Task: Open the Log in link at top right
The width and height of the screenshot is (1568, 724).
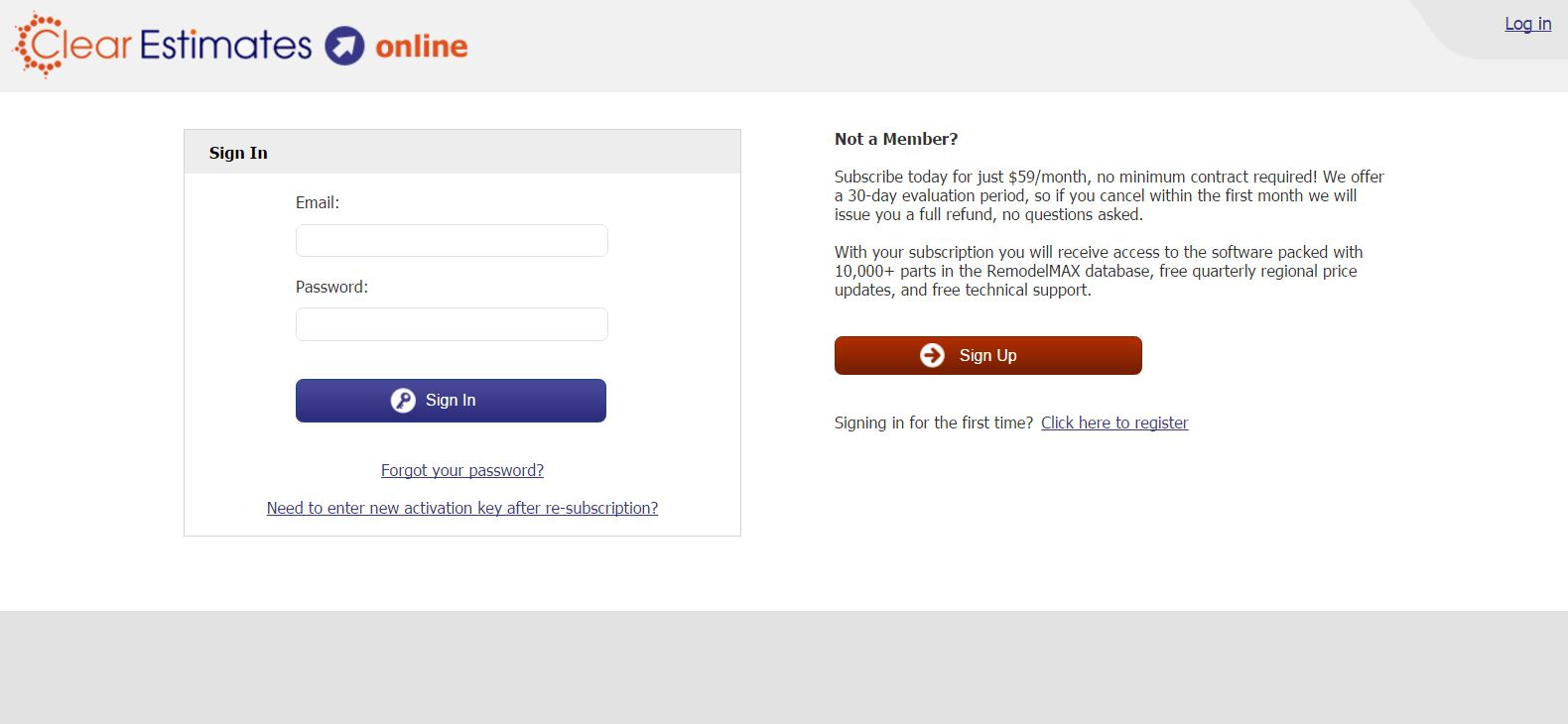Action: (x=1527, y=24)
